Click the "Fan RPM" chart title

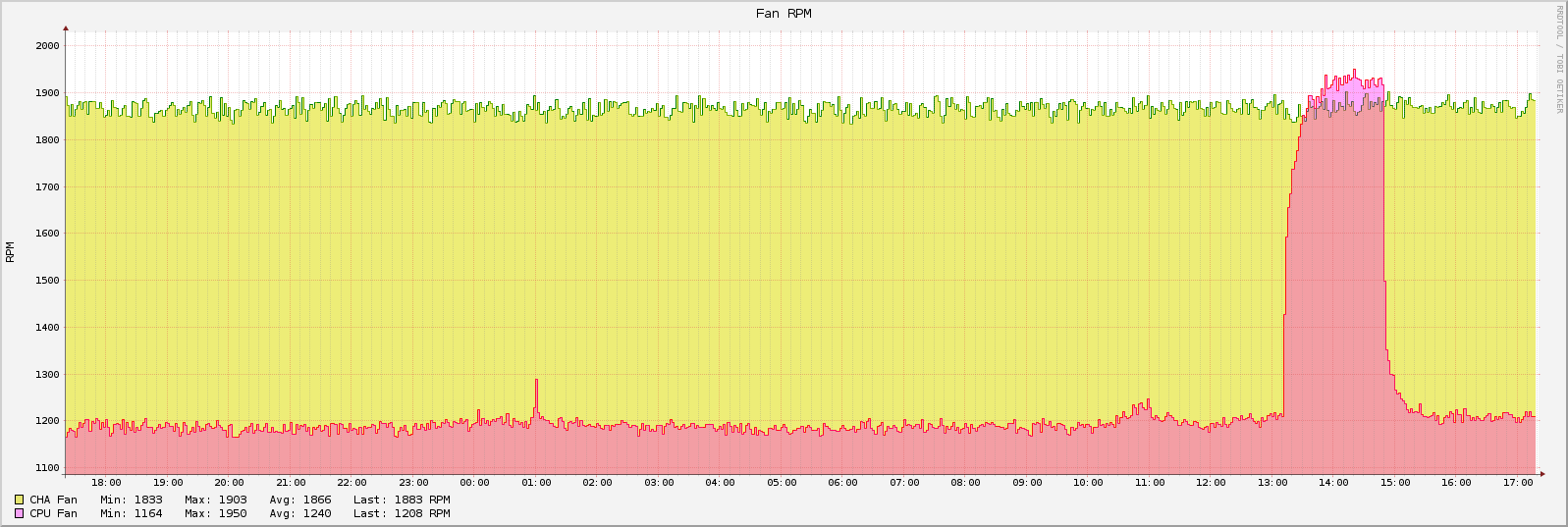tap(784, 14)
